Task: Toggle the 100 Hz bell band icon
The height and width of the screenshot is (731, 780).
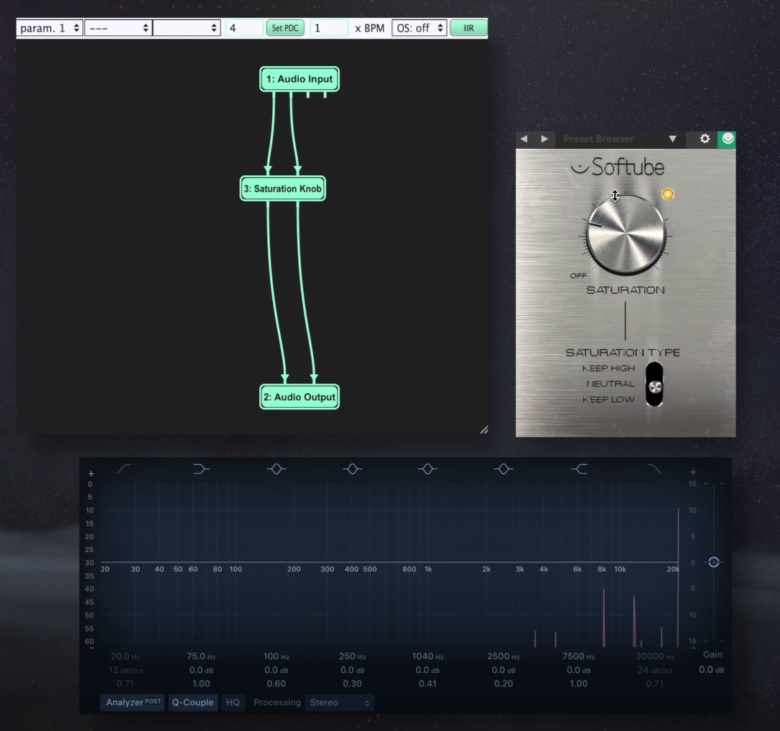Action: tap(277, 469)
